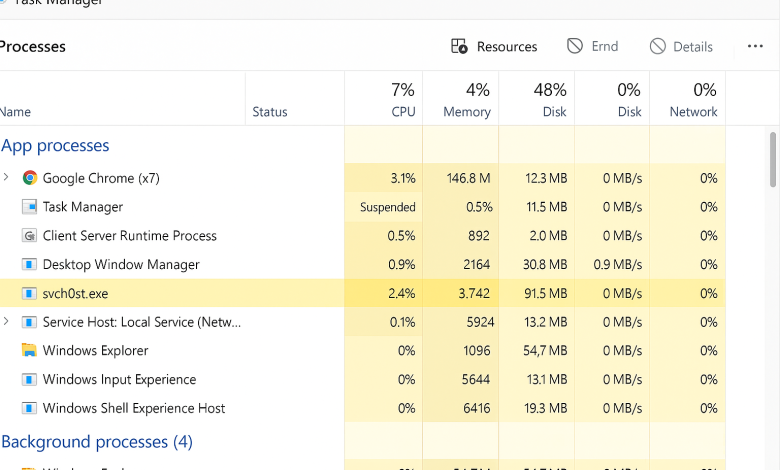Viewport: 780px width, 470px height.
Task: Click the Ernd task circle-slash icon
Action: pos(575,46)
